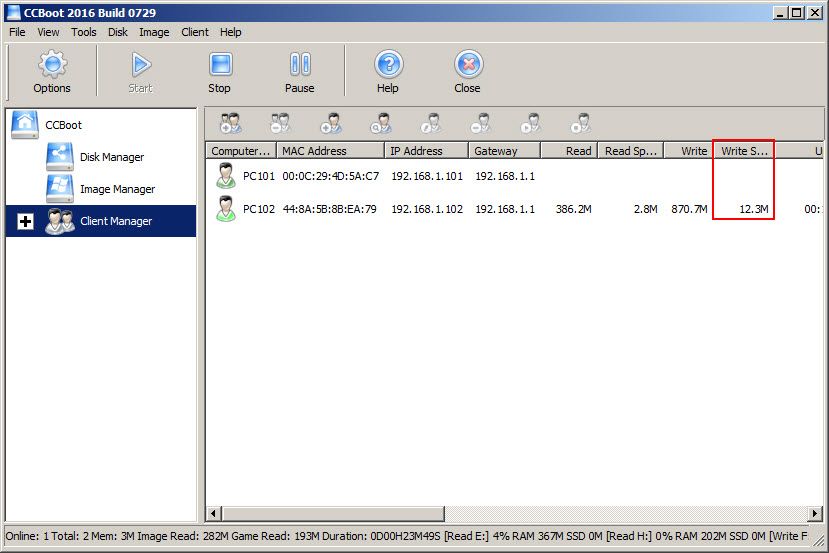
Task: Click the horizontal scrollbar thumb
Action: [333, 513]
